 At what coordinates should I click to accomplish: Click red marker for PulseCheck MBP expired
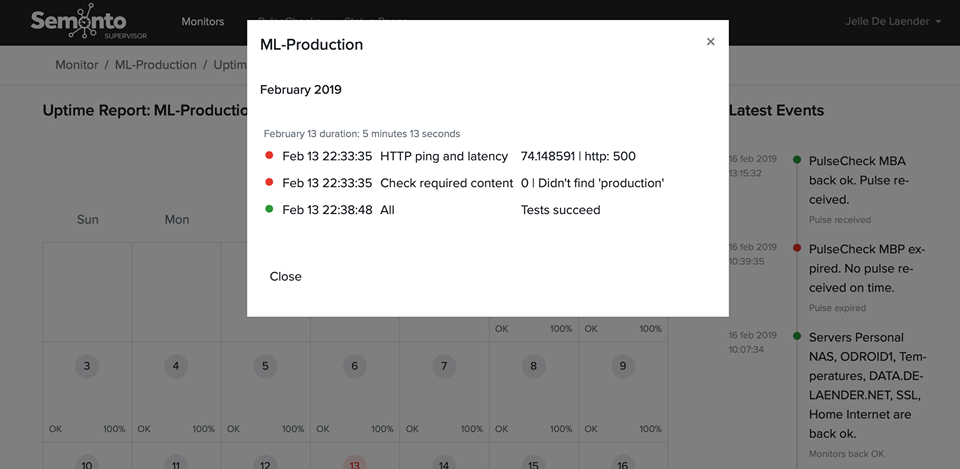click(x=797, y=247)
